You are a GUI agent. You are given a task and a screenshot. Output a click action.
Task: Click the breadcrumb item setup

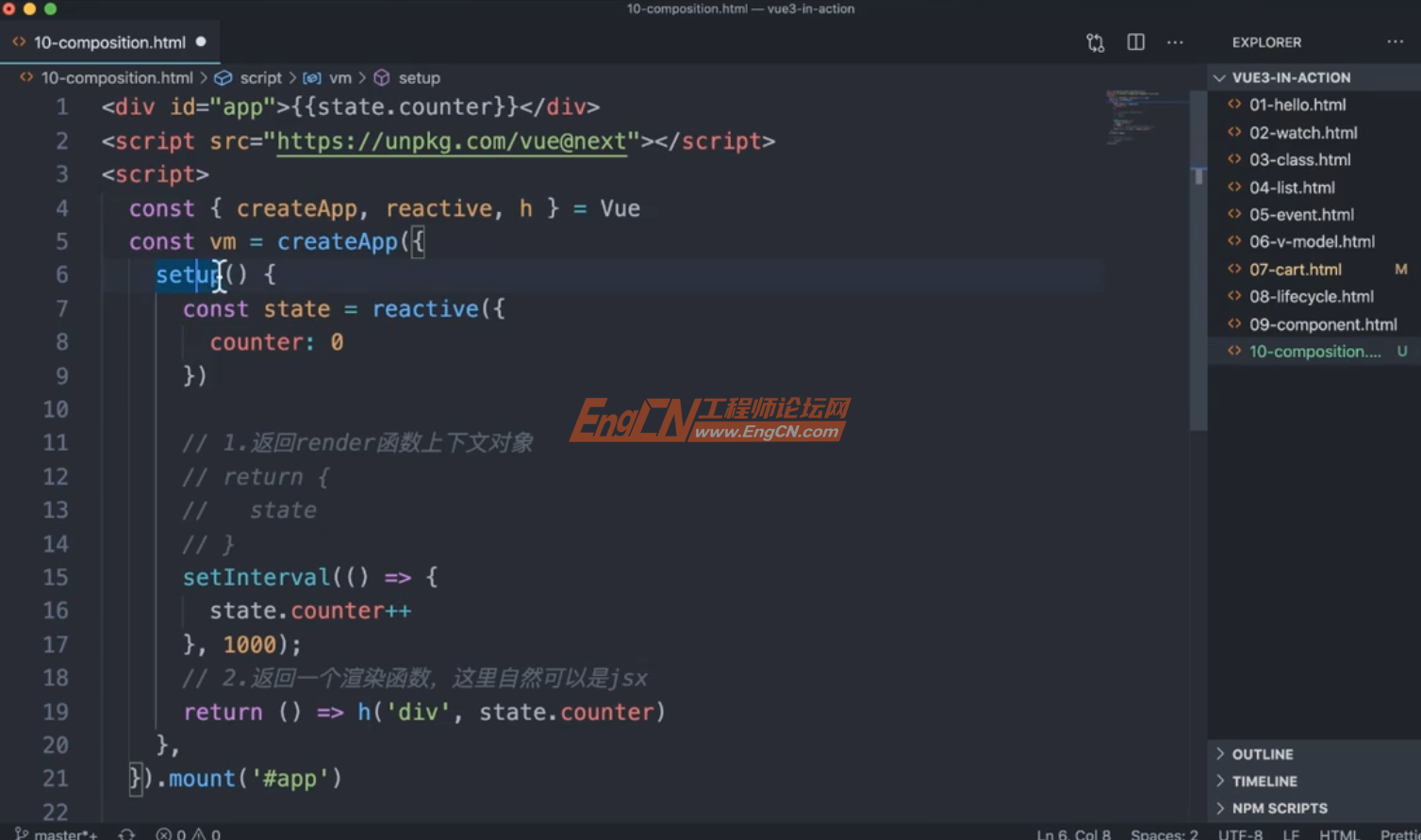pyautogui.click(x=419, y=77)
